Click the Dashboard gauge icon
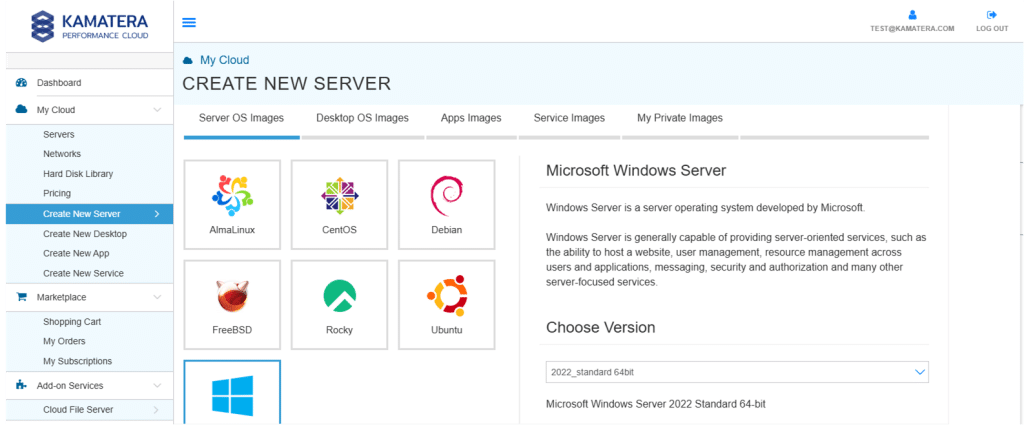Screen dimensions: 1024x425 tap(21, 83)
